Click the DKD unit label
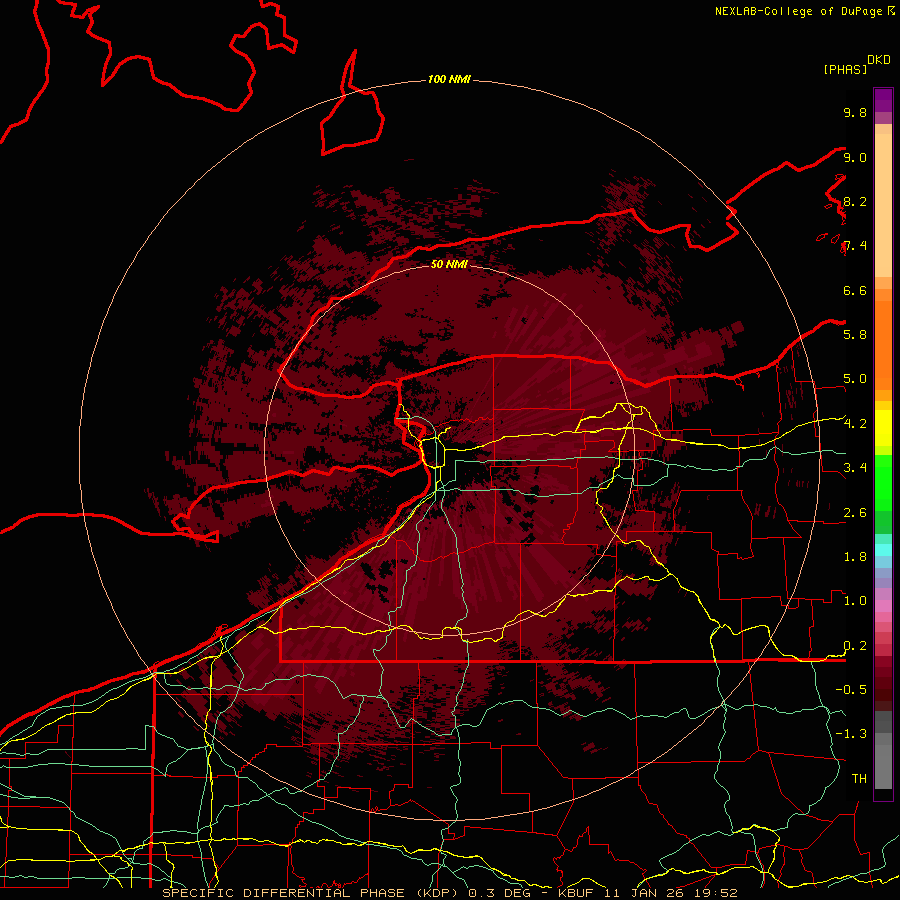 (879, 60)
